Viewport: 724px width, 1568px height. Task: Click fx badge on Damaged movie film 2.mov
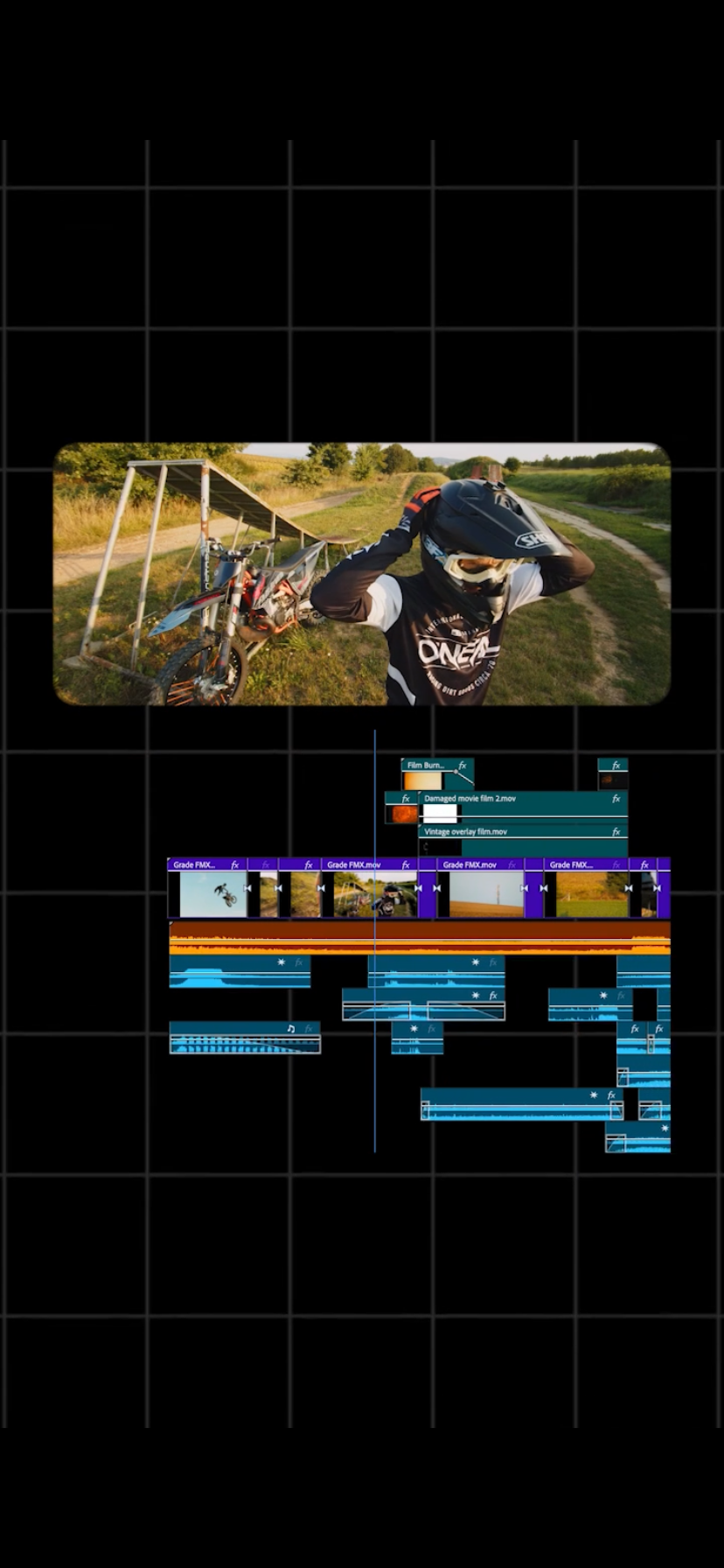616,798
